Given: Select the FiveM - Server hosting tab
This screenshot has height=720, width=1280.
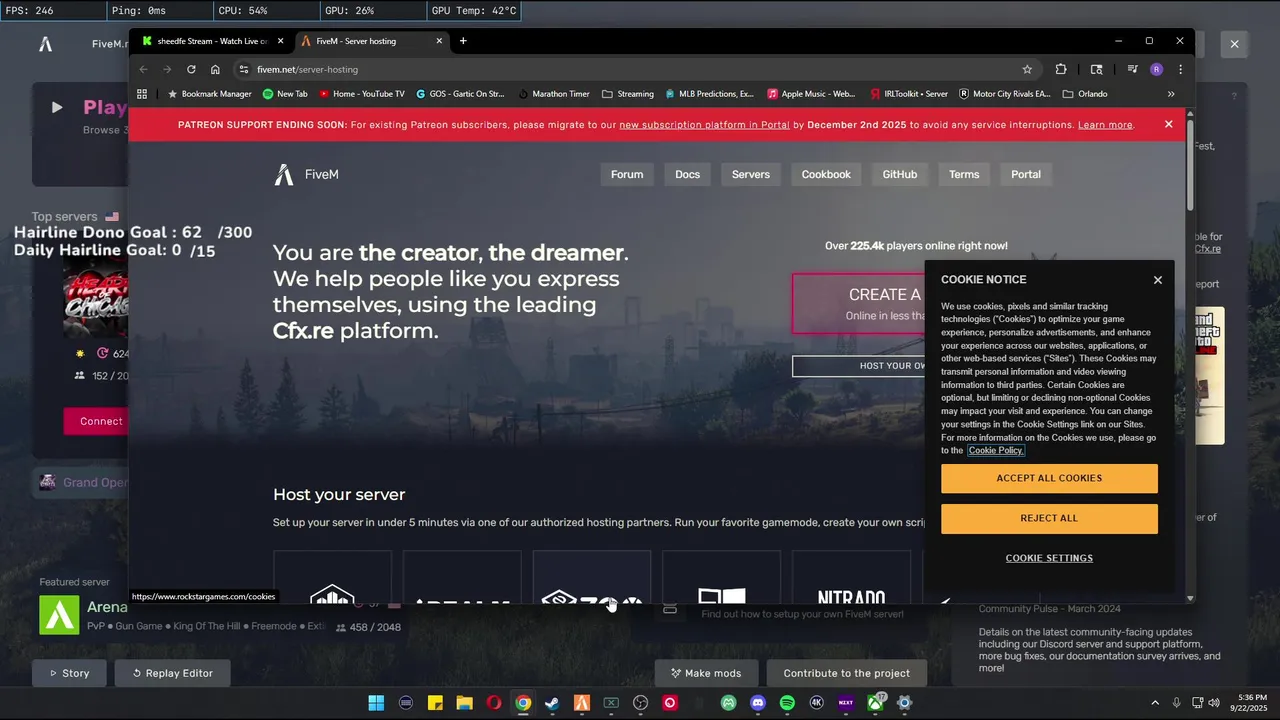Looking at the screenshot, I should coord(370,41).
